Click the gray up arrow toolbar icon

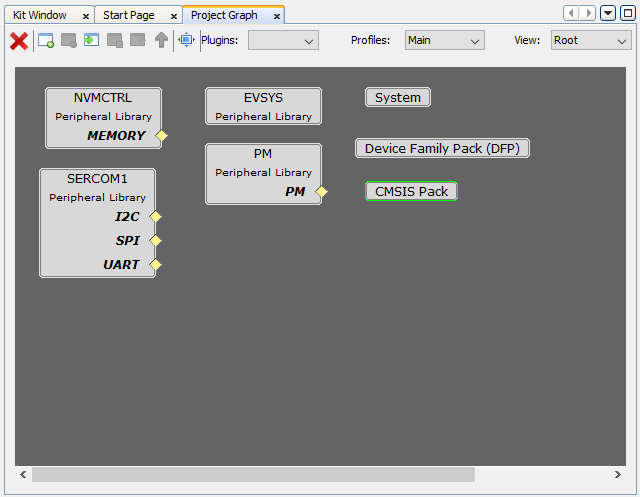[161, 41]
